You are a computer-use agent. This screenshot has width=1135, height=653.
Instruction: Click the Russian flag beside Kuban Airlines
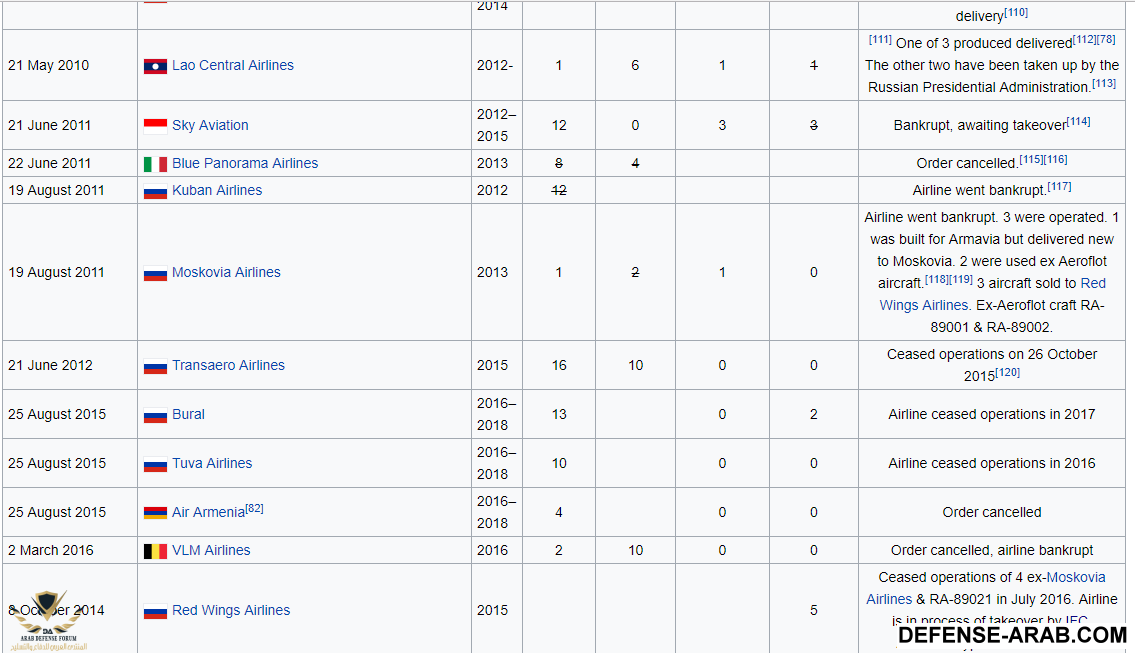point(155,191)
